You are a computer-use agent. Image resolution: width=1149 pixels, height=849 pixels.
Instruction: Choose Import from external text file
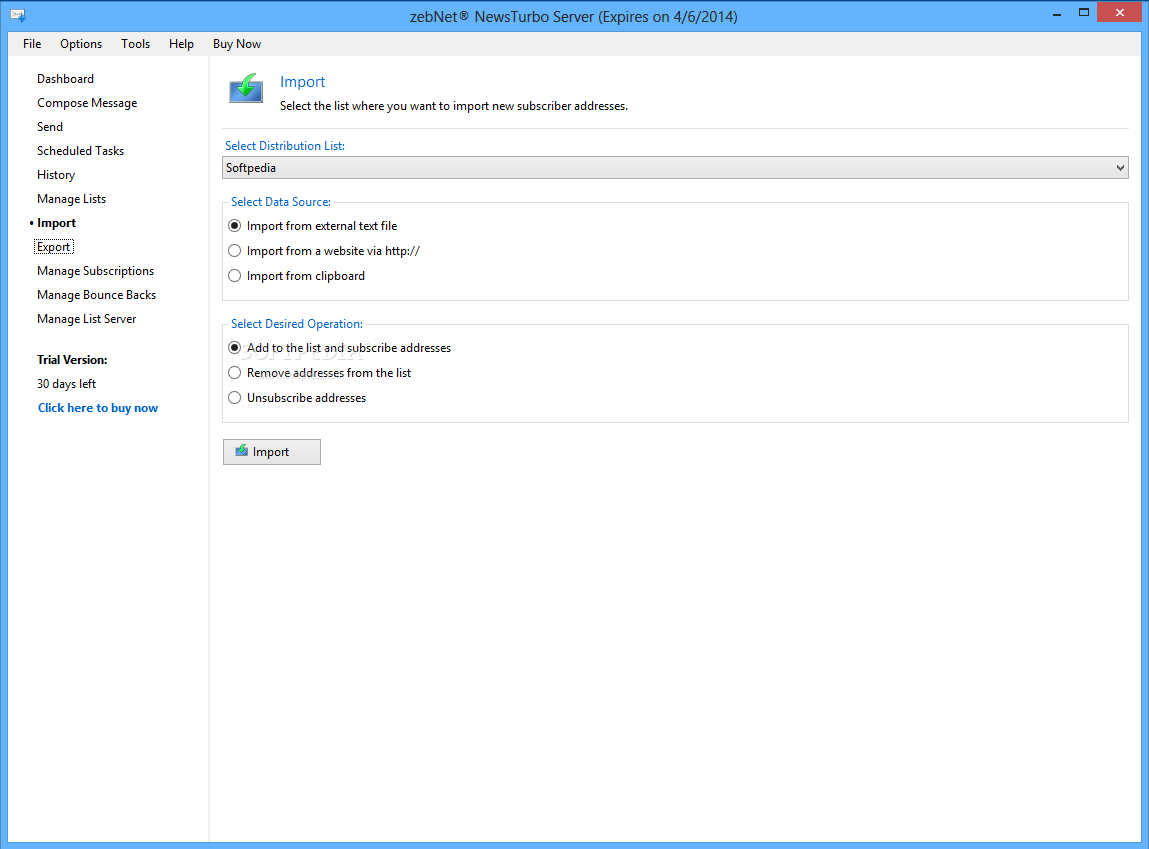(x=314, y=226)
